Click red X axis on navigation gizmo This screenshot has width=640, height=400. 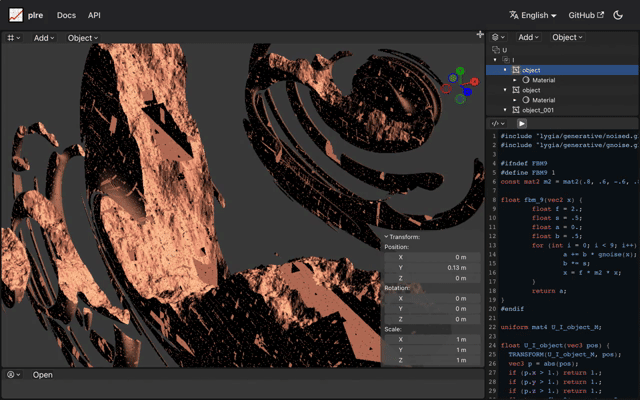tap(474, 82)
